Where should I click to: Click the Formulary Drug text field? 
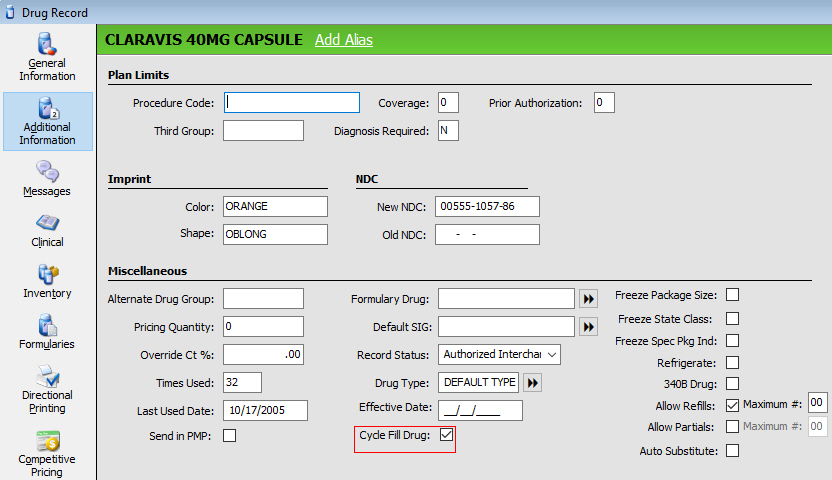tap(506, 299)
